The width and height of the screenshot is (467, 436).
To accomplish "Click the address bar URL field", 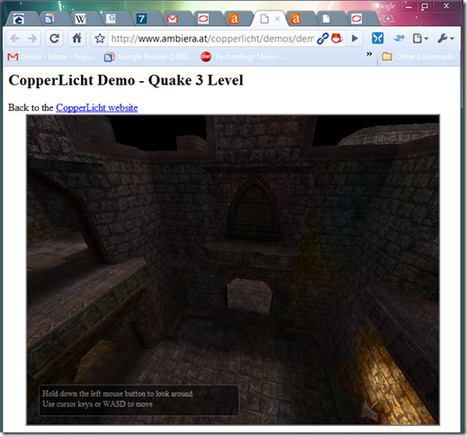I will coord(212,39).
